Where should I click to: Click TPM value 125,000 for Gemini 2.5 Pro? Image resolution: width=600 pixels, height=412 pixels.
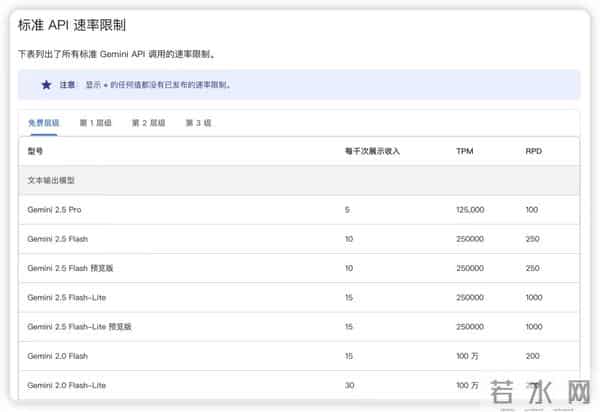coord(470,210)
